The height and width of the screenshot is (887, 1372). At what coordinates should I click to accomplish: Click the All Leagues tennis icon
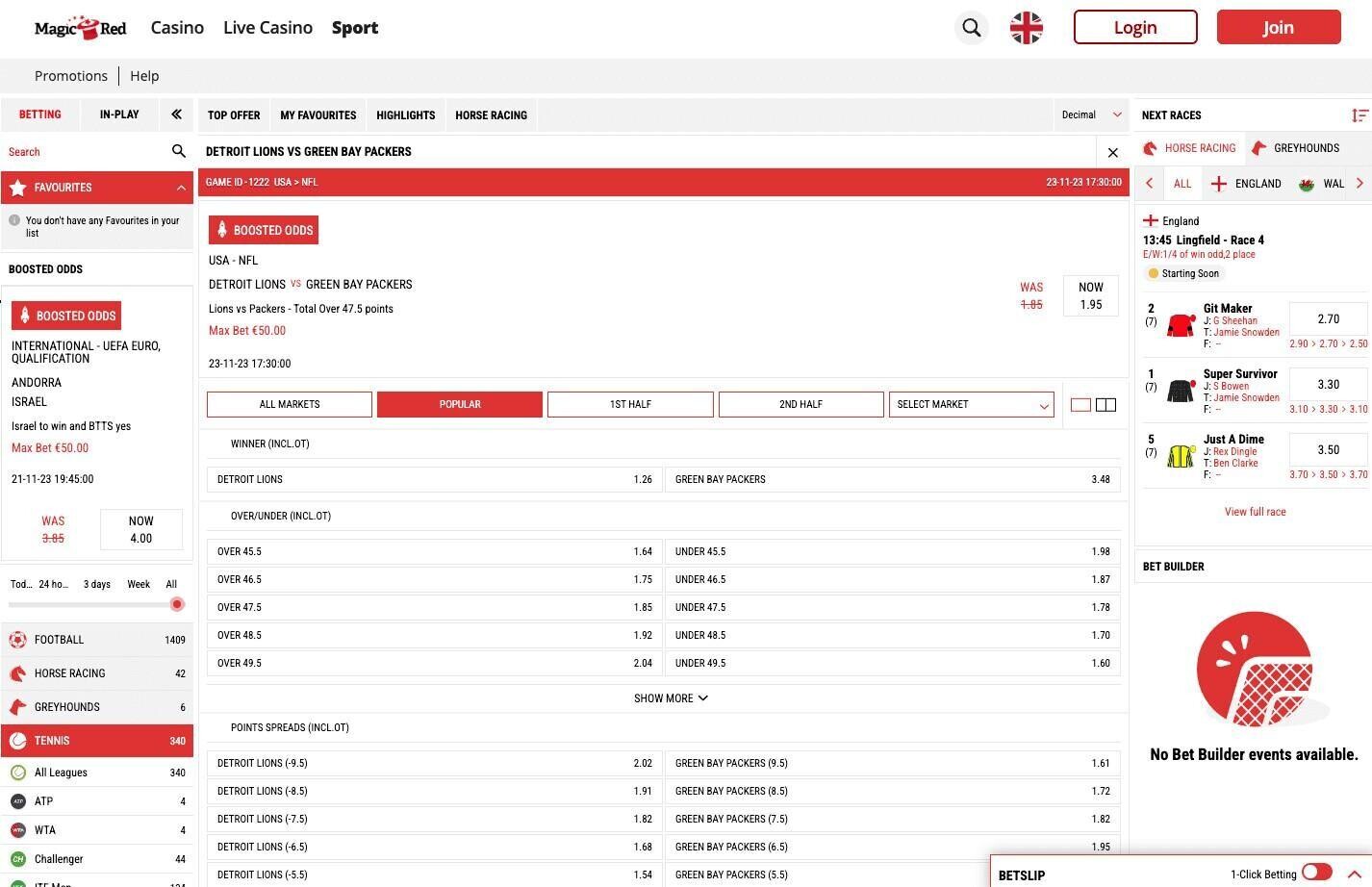(17, 773)
